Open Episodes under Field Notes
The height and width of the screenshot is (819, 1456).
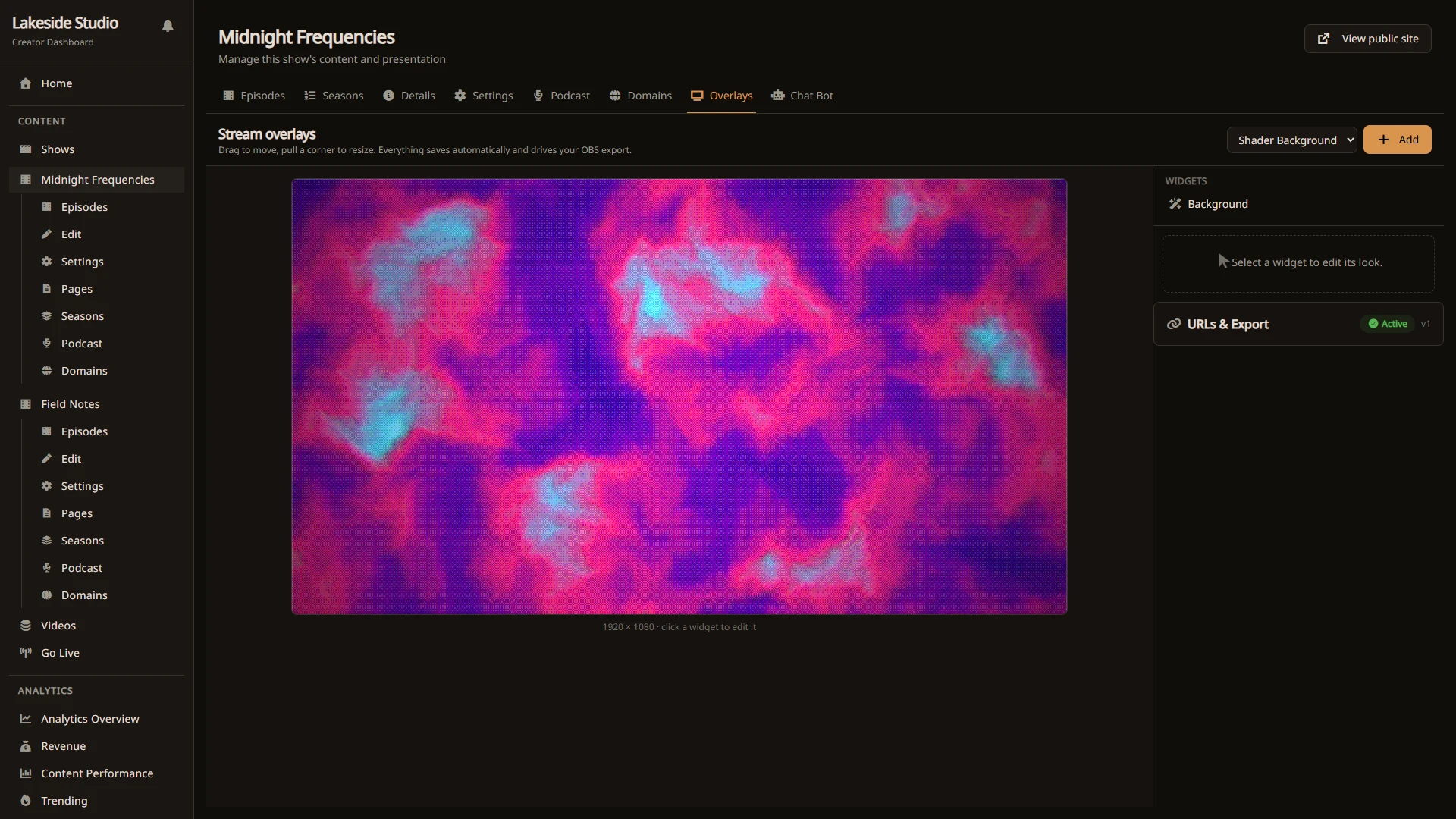84,431
